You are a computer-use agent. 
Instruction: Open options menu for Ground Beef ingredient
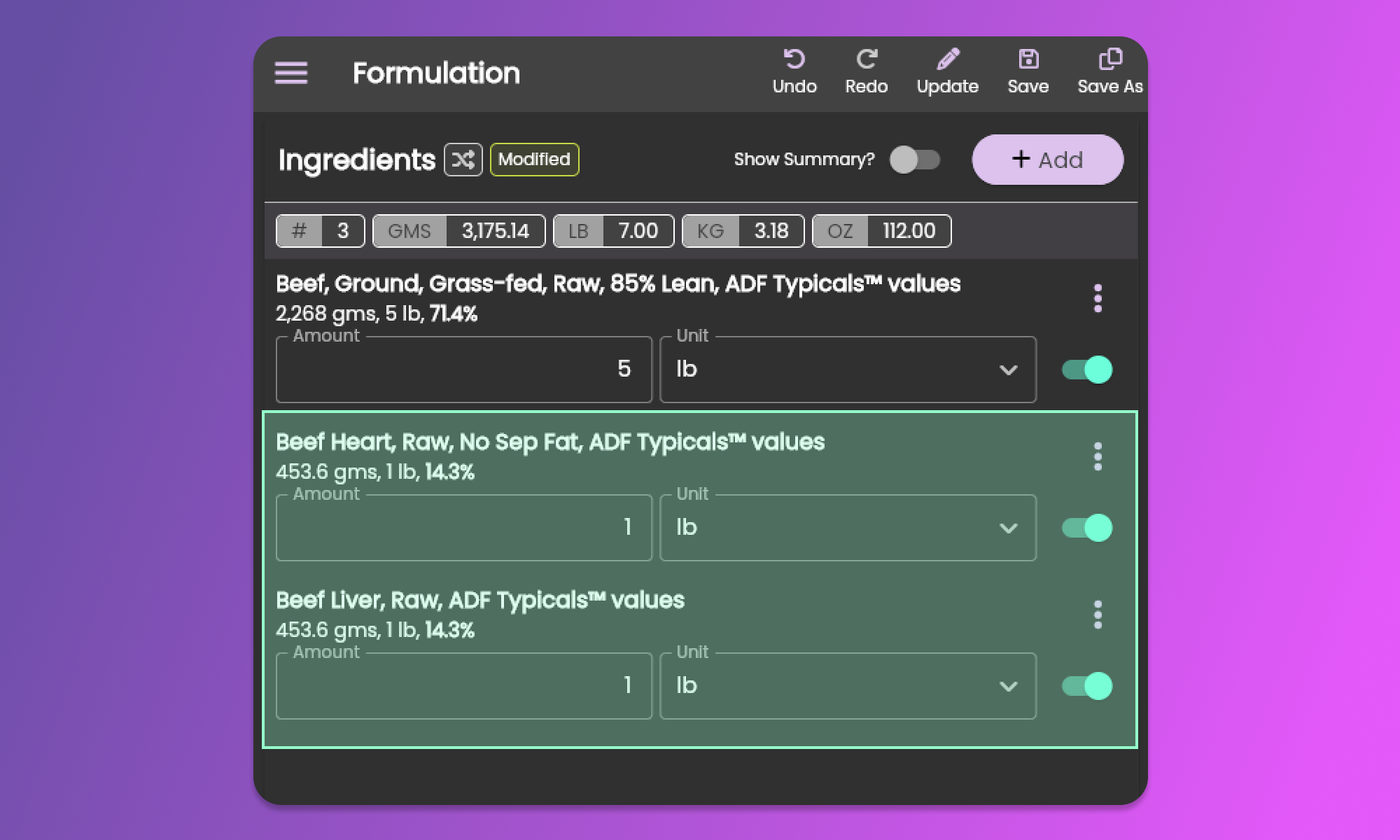tap(1098, 298)
